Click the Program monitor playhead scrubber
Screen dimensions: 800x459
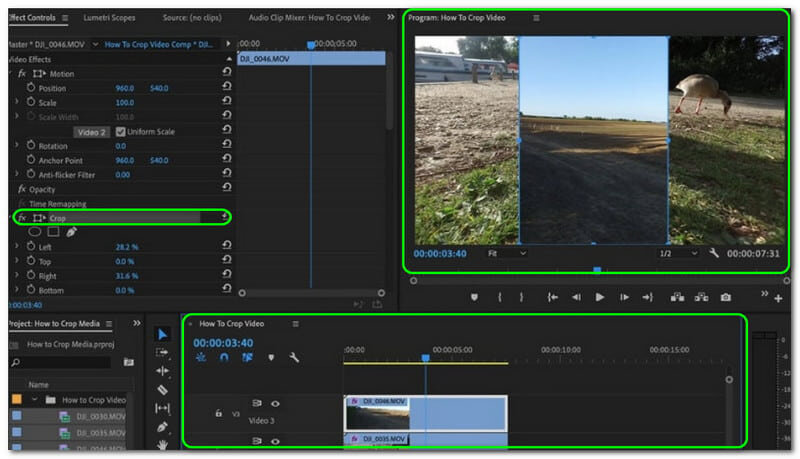tap(597, 269)
